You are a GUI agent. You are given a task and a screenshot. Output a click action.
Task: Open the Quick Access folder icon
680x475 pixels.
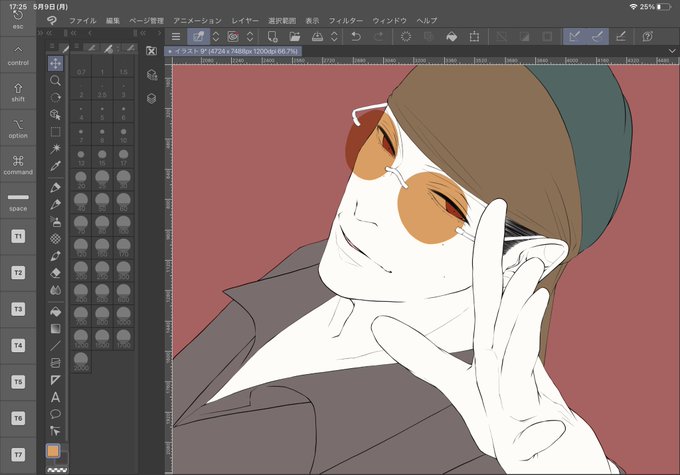pyautogui.click(x=151, y=51)
